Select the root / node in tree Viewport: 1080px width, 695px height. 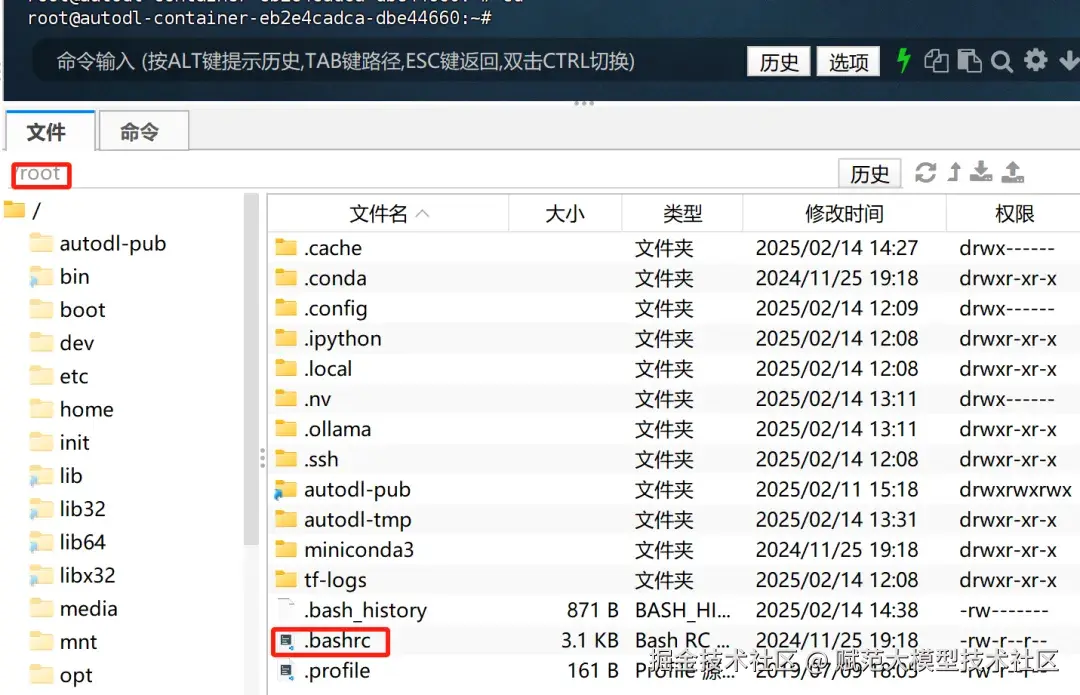pos(23,210)
